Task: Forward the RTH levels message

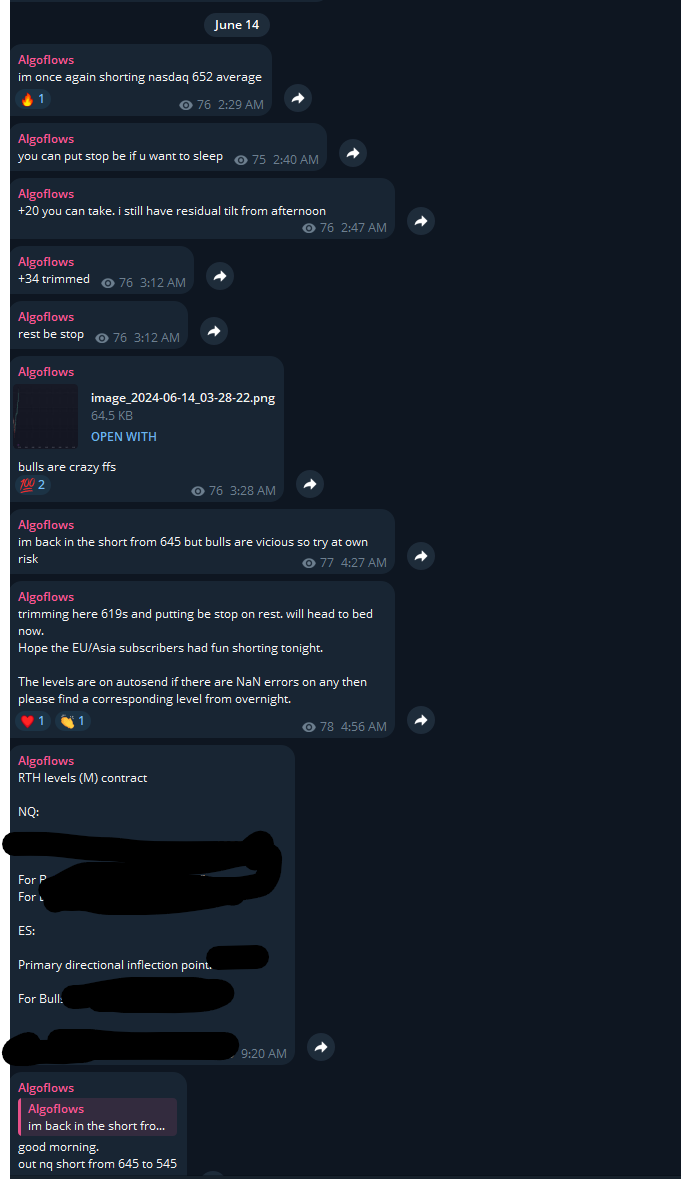Action: point(321,1047)
